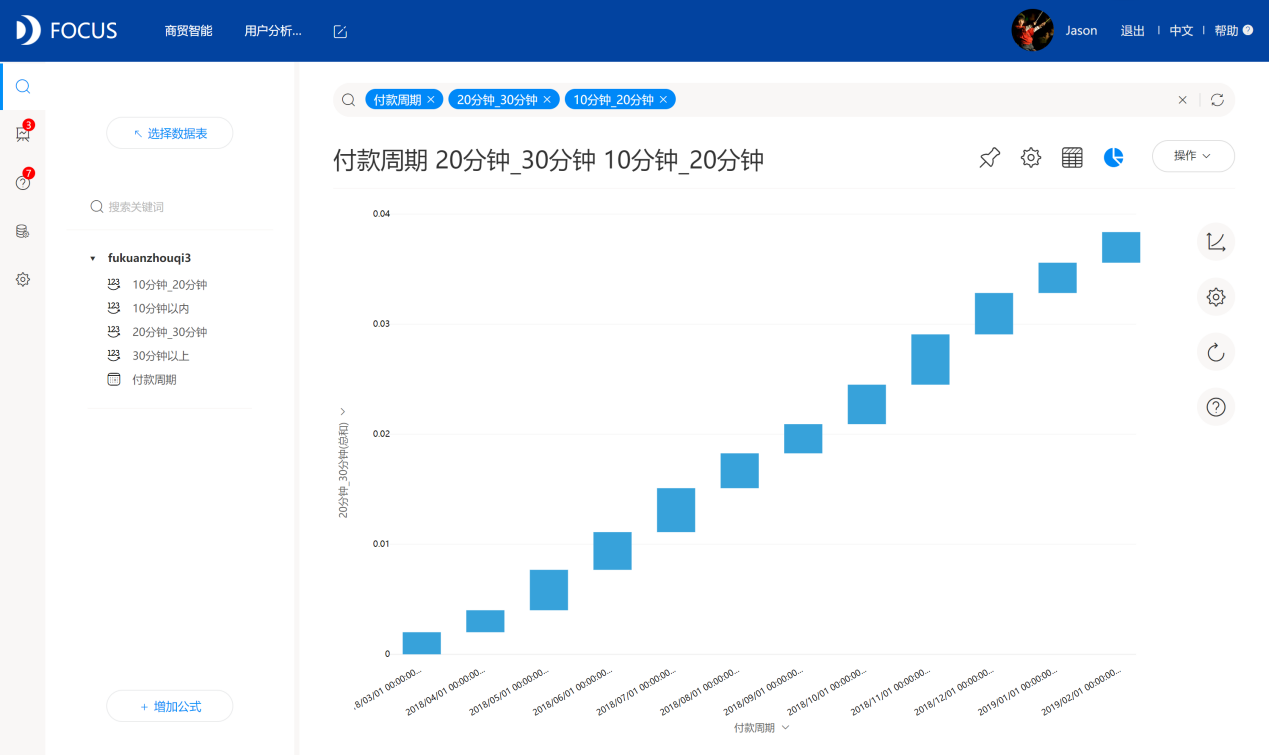Open the 操作 dropdown menu

[x=1192, y=157]
